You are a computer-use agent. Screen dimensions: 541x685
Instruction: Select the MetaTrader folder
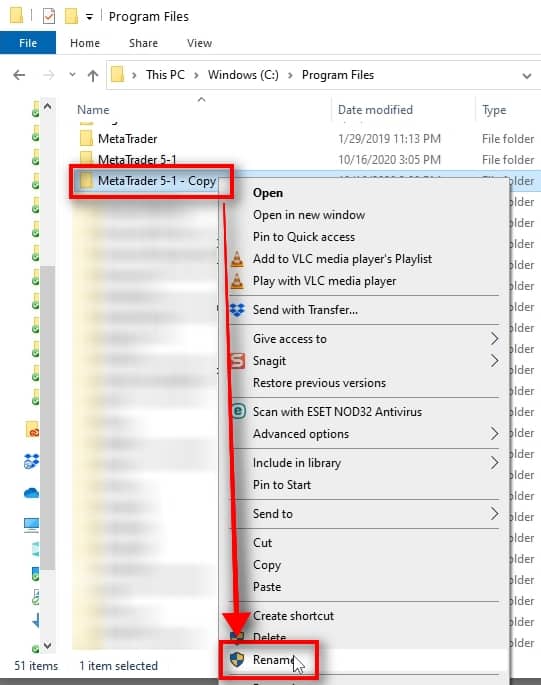coord(127,139)
